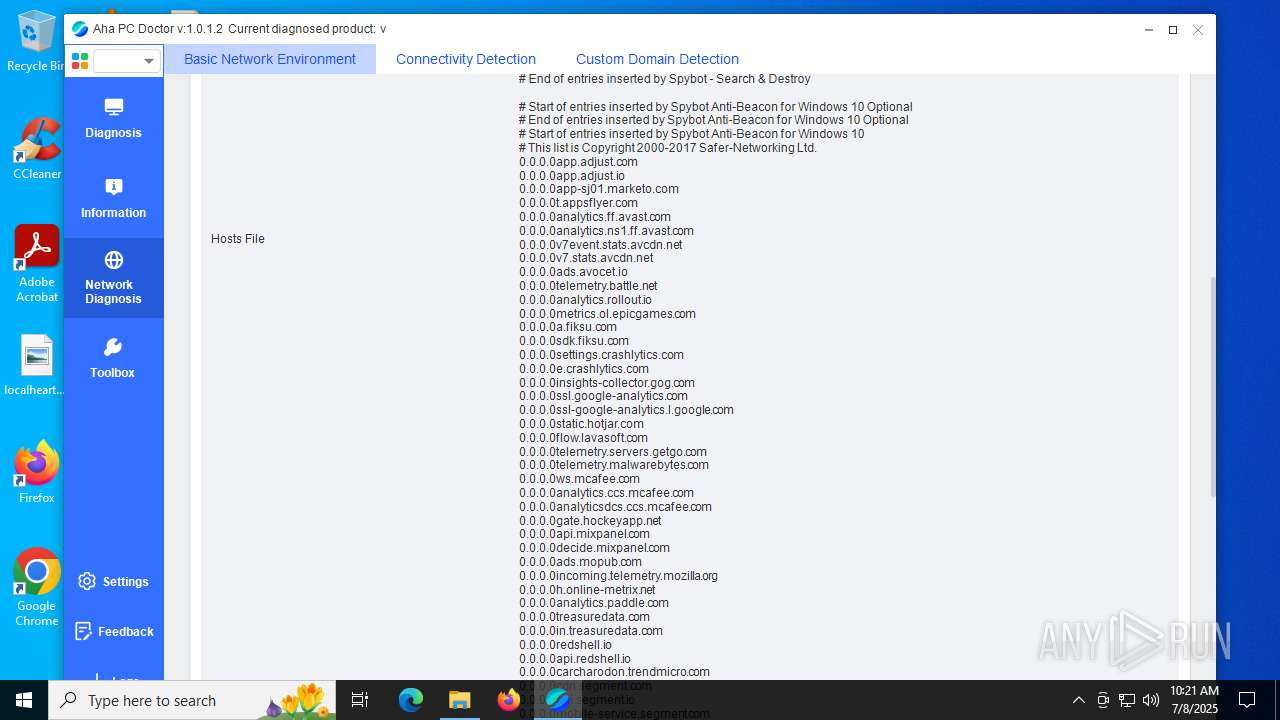1280x720 pixels.
Task: Select the 0.0.0.0incoming.telemetry.mozilla.org entry
Action: [618, 576]
